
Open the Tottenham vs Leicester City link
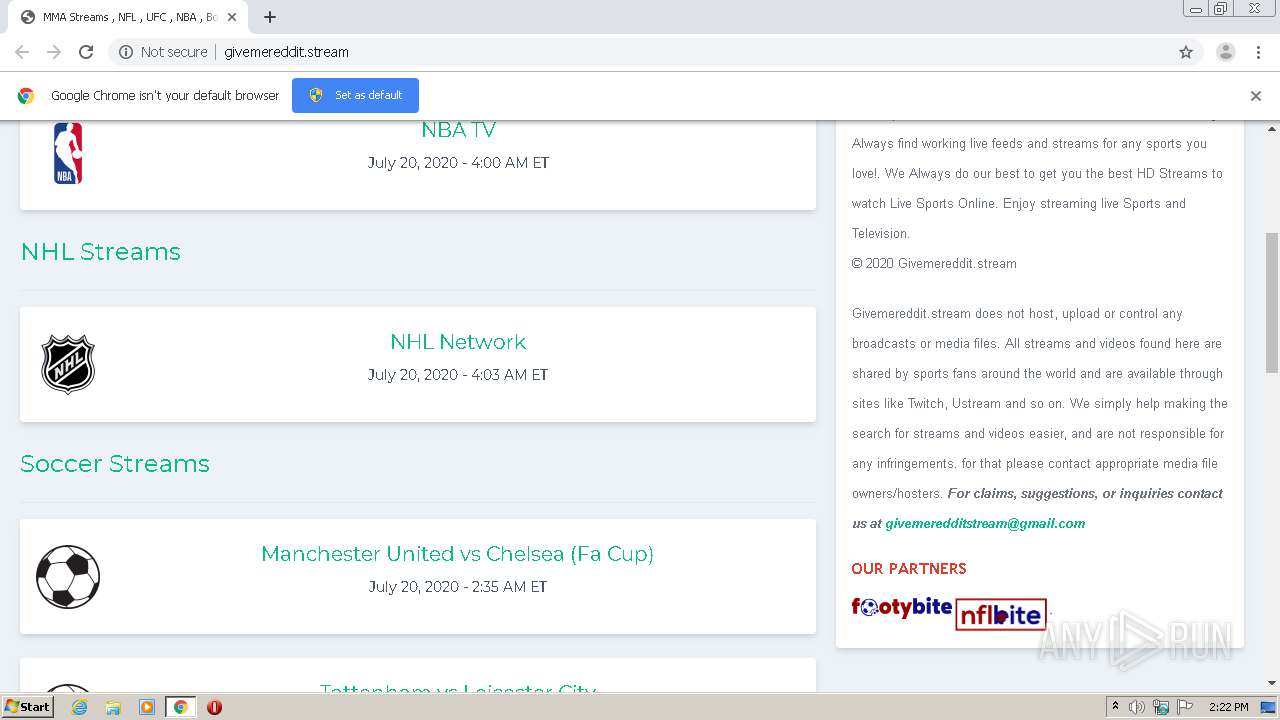(x=458, y=688)
